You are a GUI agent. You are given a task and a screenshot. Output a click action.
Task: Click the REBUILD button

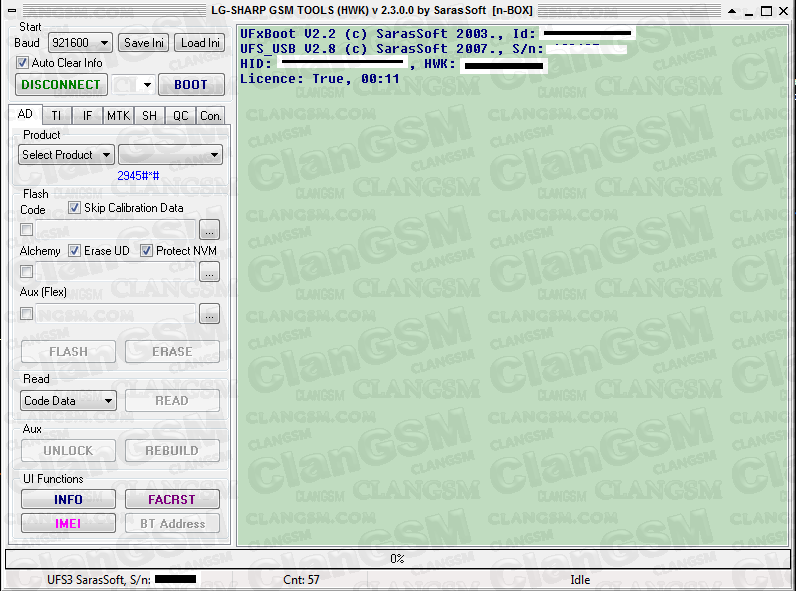click(x=172, y=450)
